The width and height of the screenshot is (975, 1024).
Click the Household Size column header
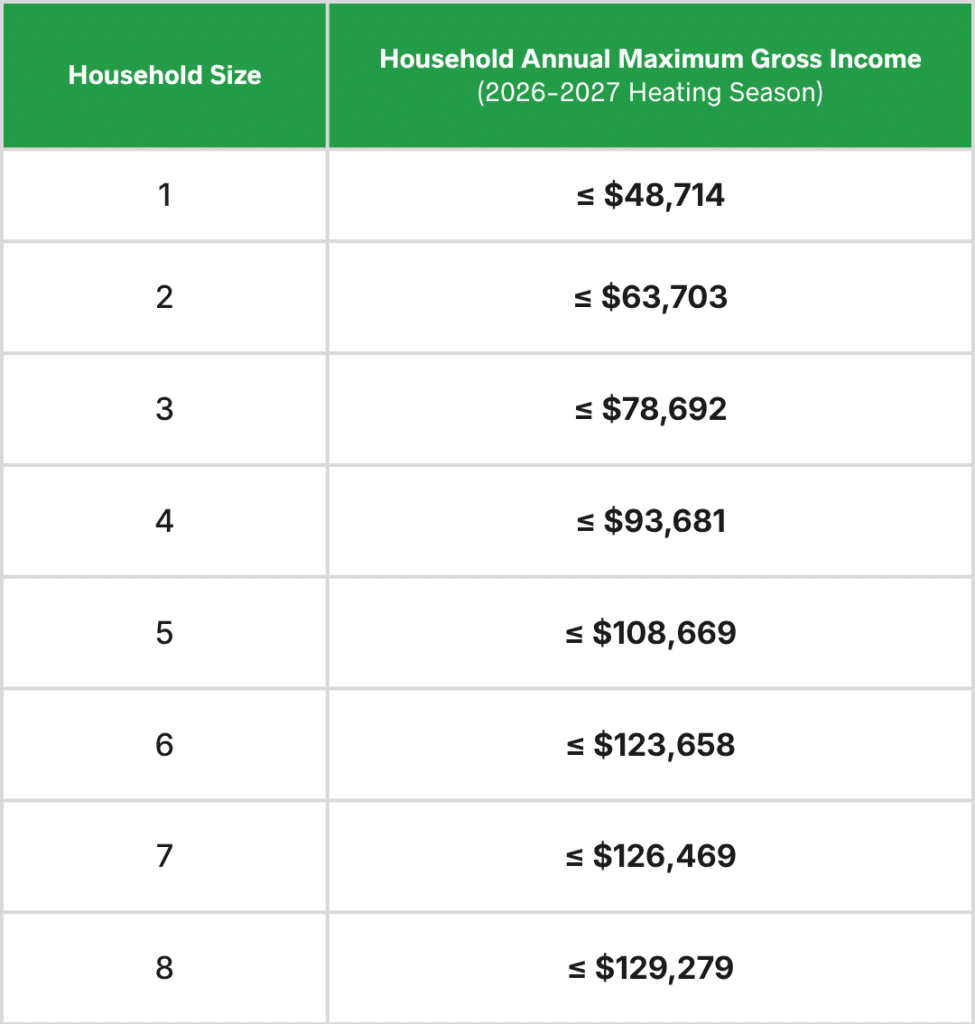tap(165, 75)
